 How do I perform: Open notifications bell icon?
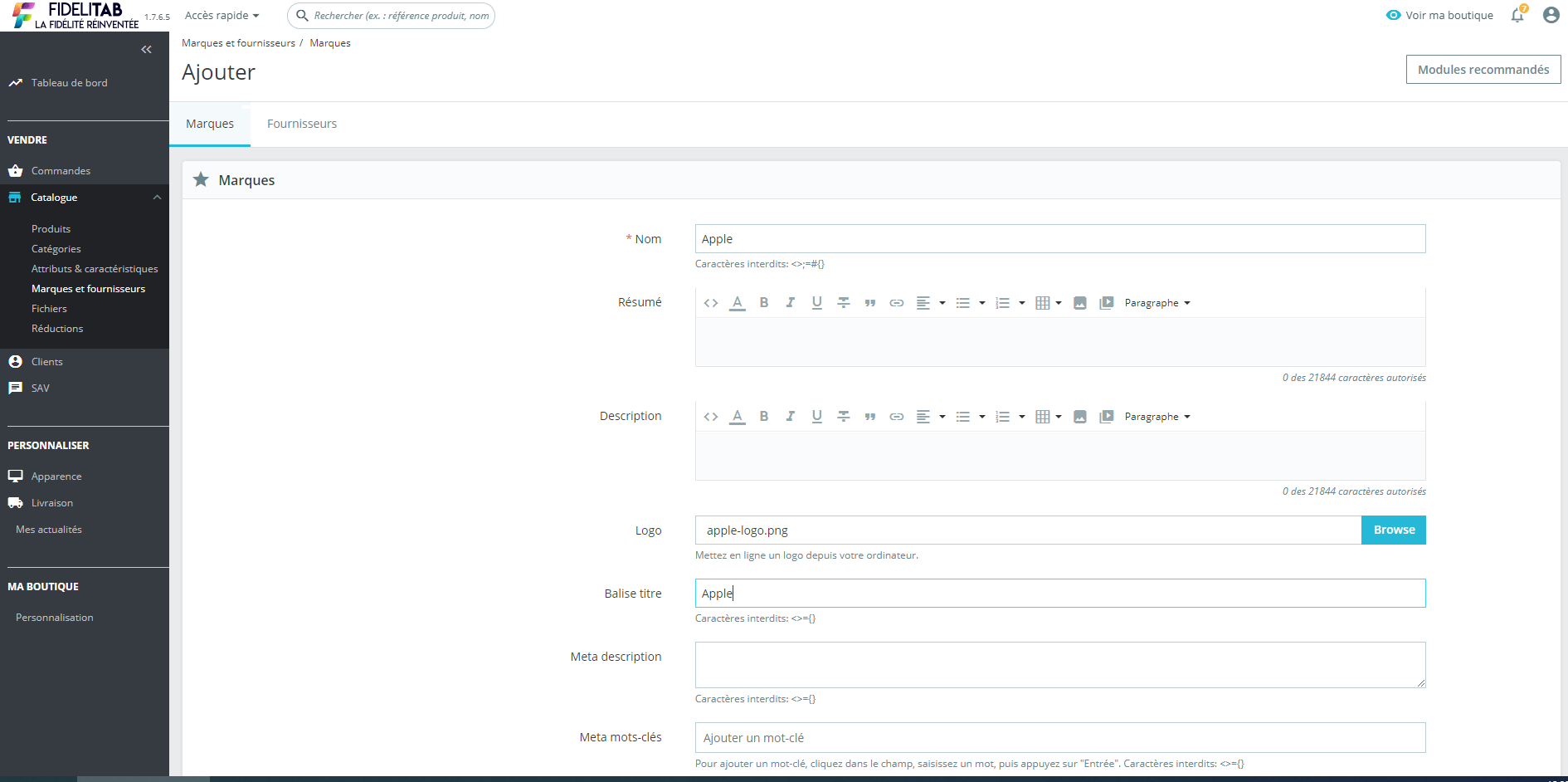(1518, 15)
